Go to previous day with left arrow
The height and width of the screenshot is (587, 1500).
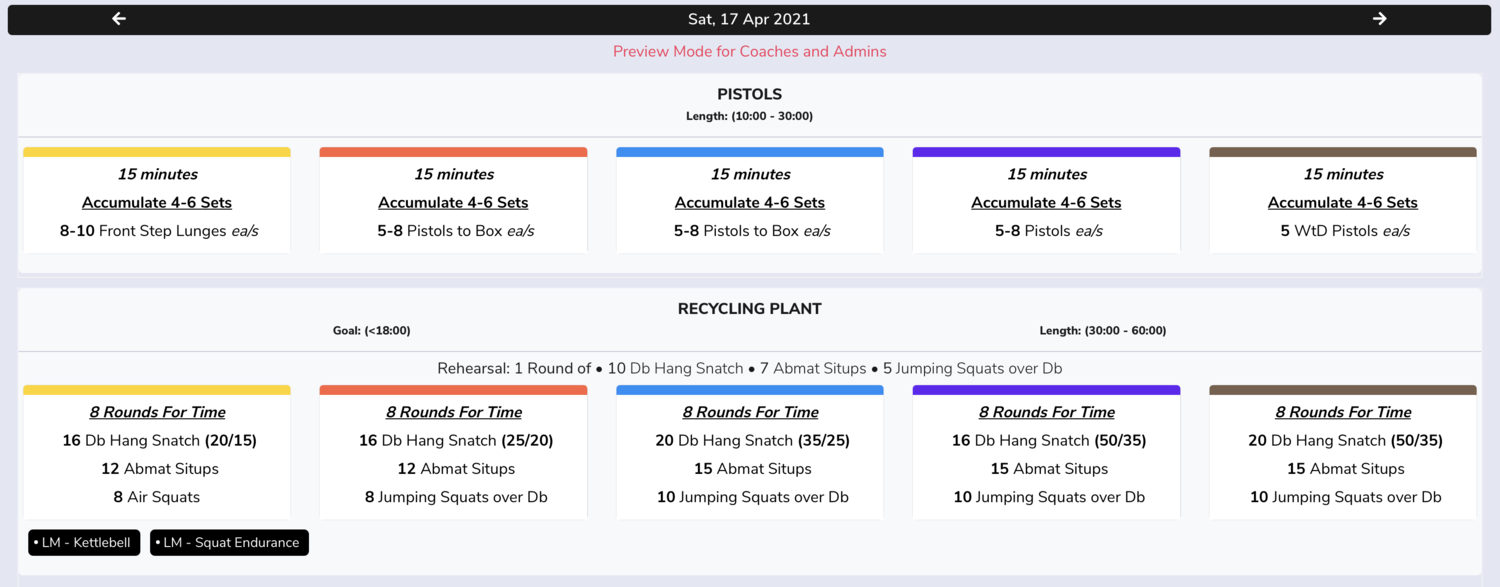pos(119,19)
